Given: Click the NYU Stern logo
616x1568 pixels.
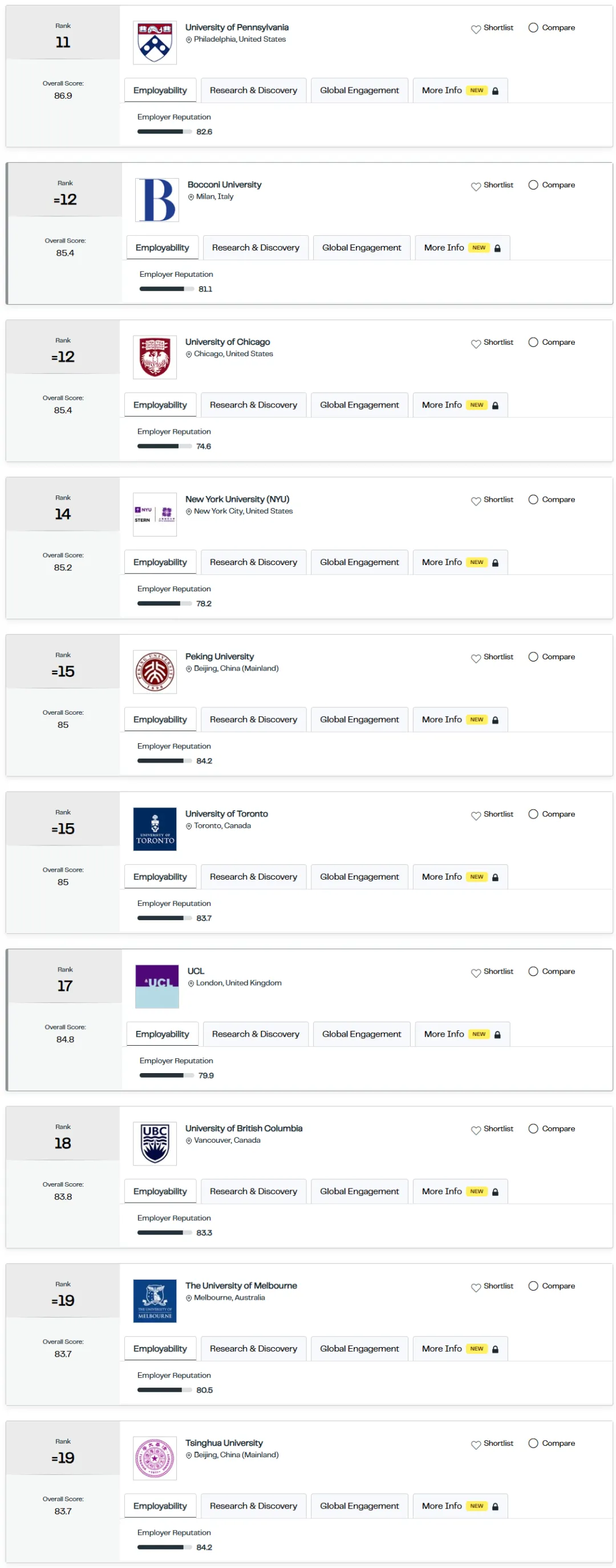Looking at the screenshot, I should click(x=155, y=514).
